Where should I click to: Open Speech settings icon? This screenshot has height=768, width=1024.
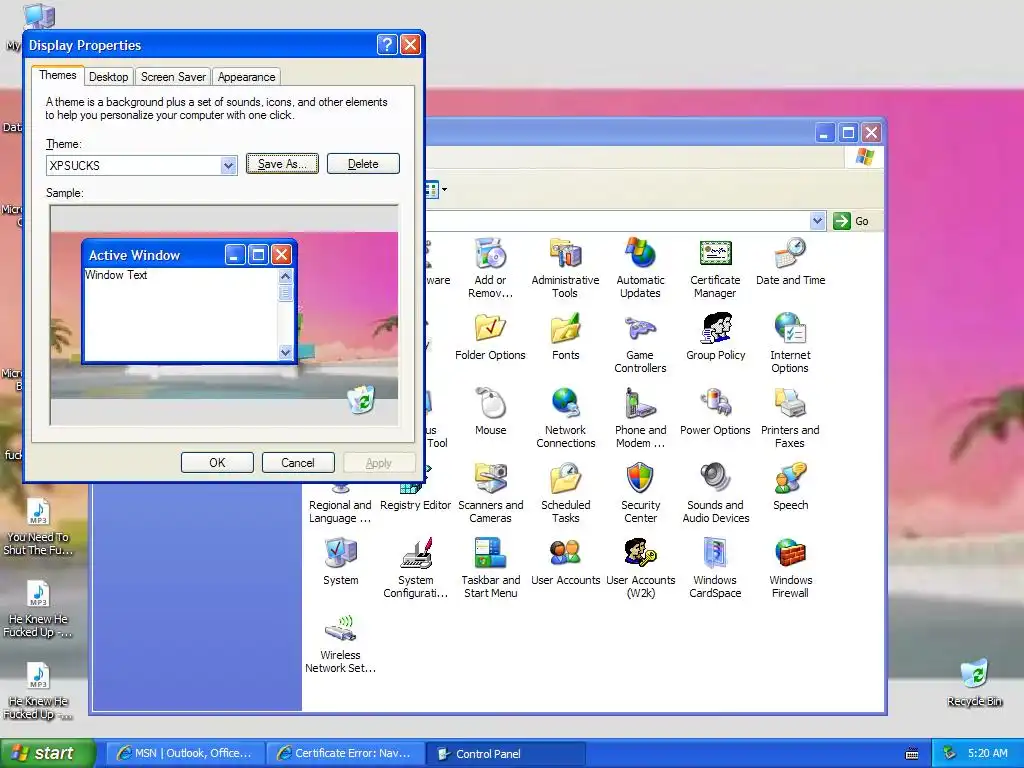pos(790,487)
